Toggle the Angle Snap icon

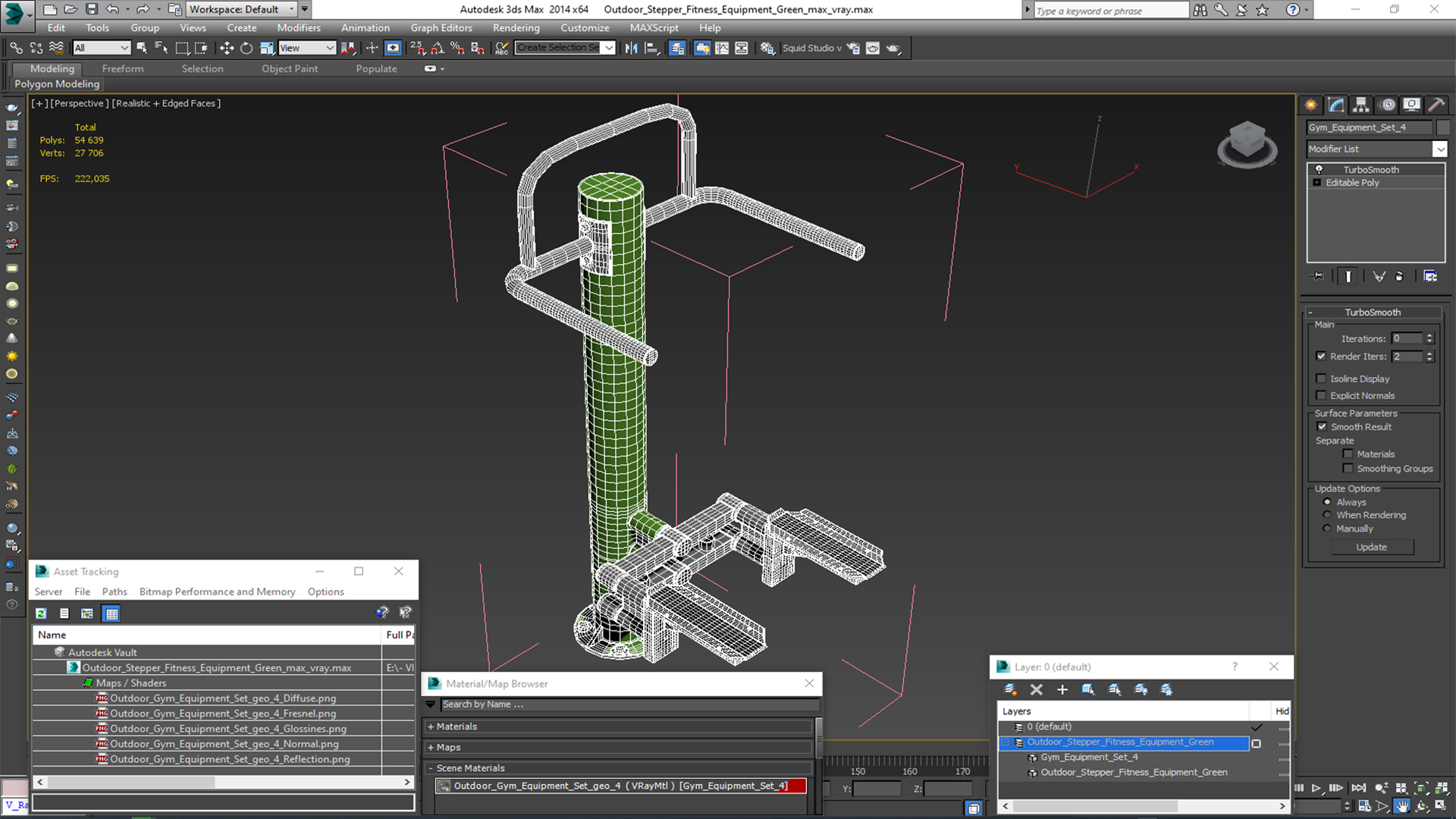438,48
